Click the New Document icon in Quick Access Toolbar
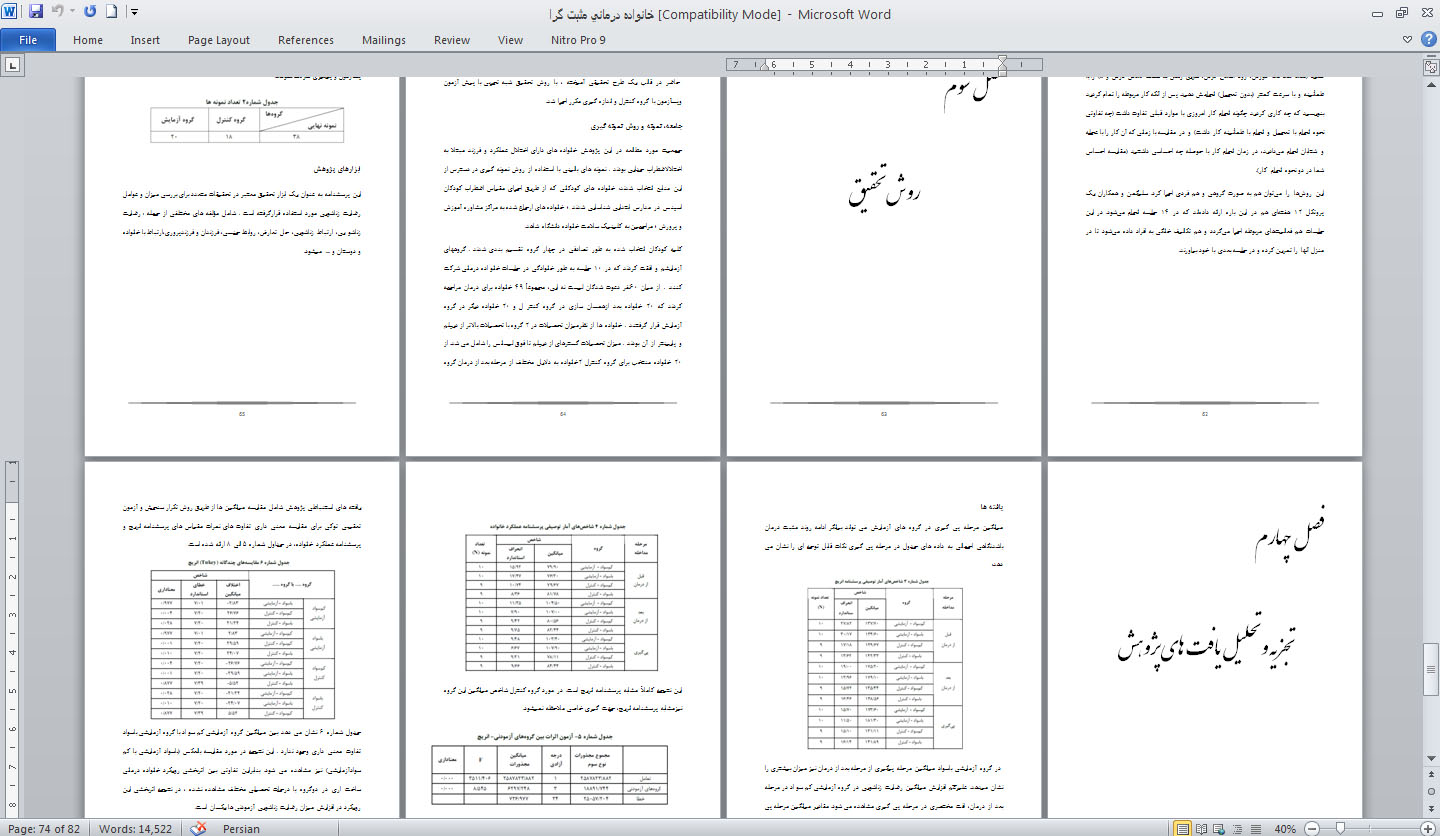 tap(112, 13)
